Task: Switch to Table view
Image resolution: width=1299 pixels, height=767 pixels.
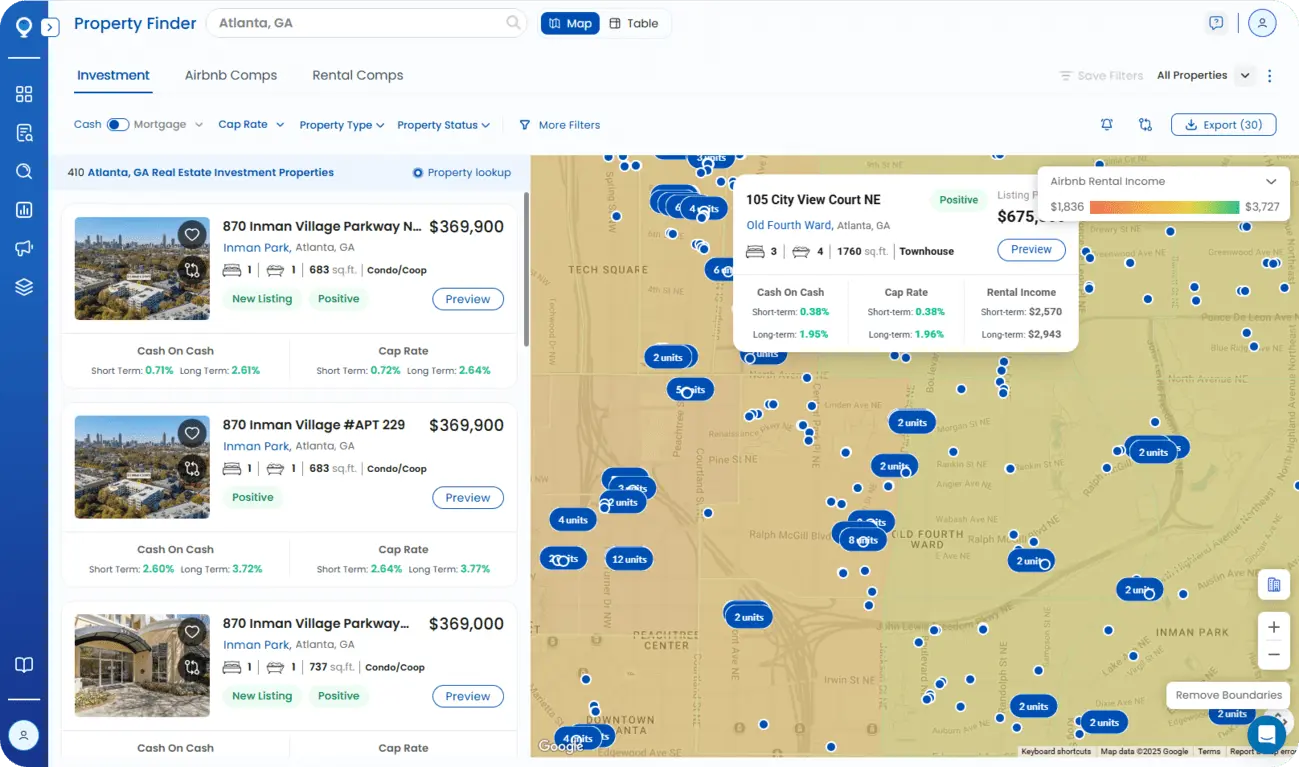Action: pos(634,23)
